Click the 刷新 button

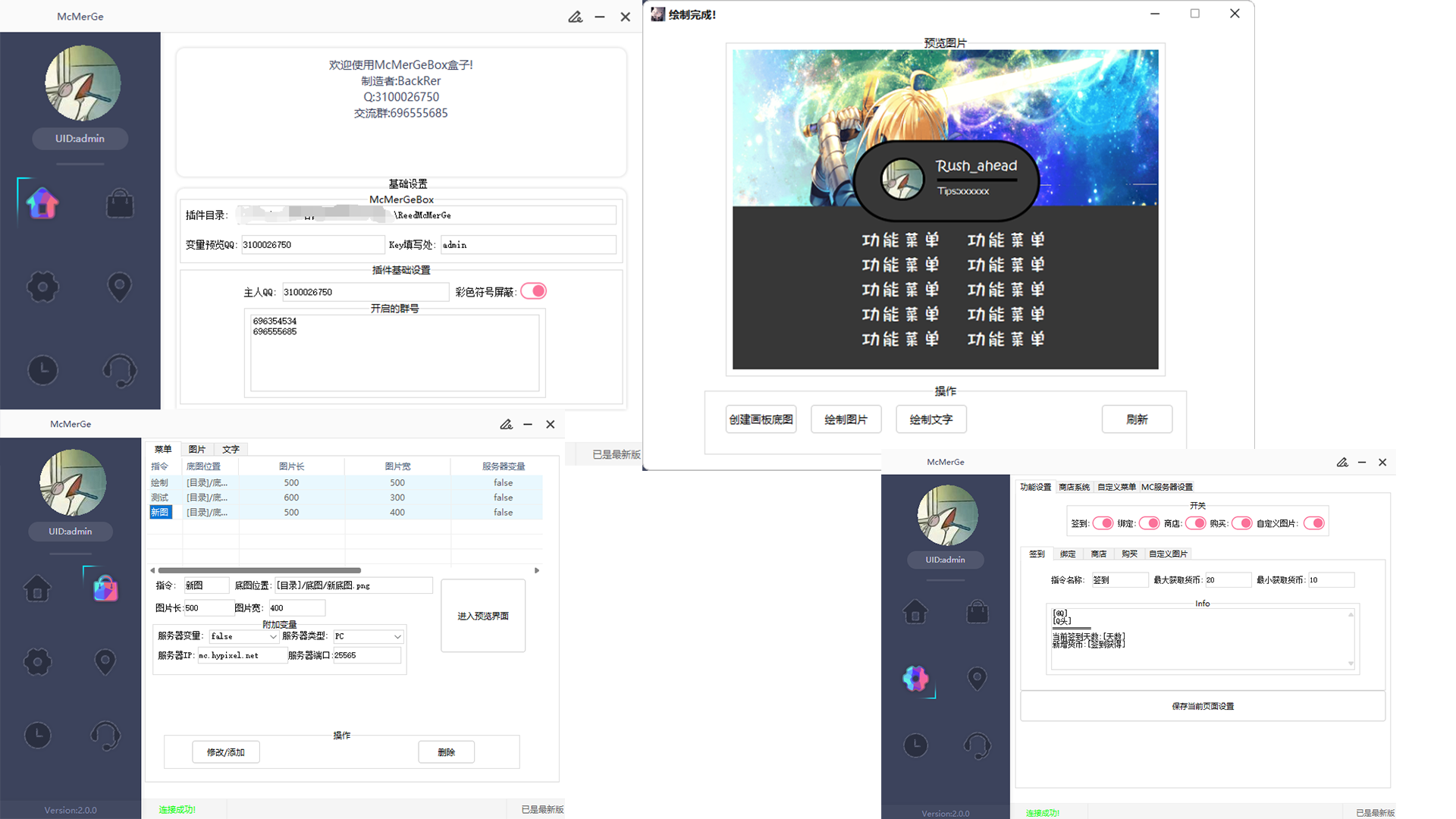point(1137,419)
